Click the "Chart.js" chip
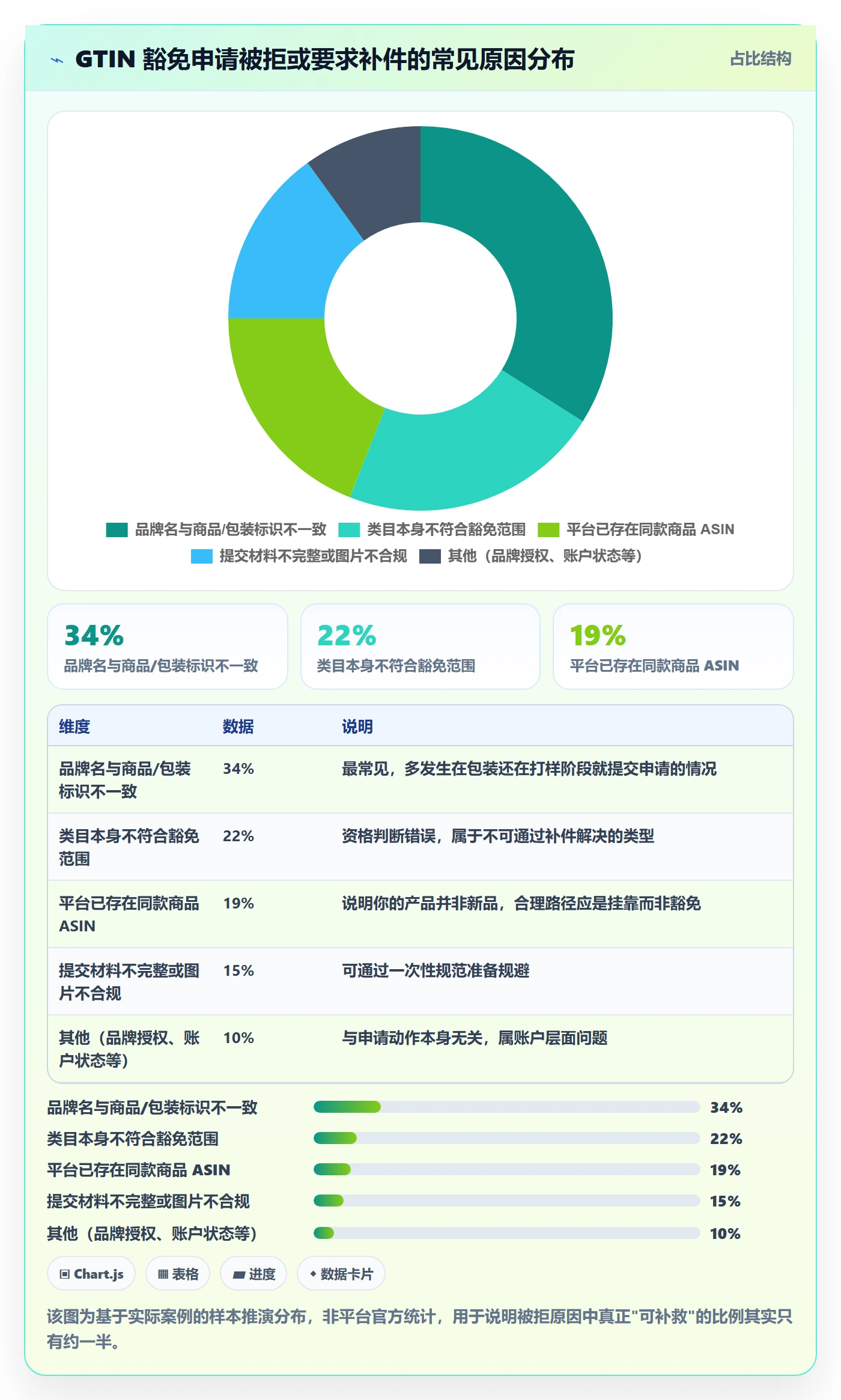 pos(91,1274)
